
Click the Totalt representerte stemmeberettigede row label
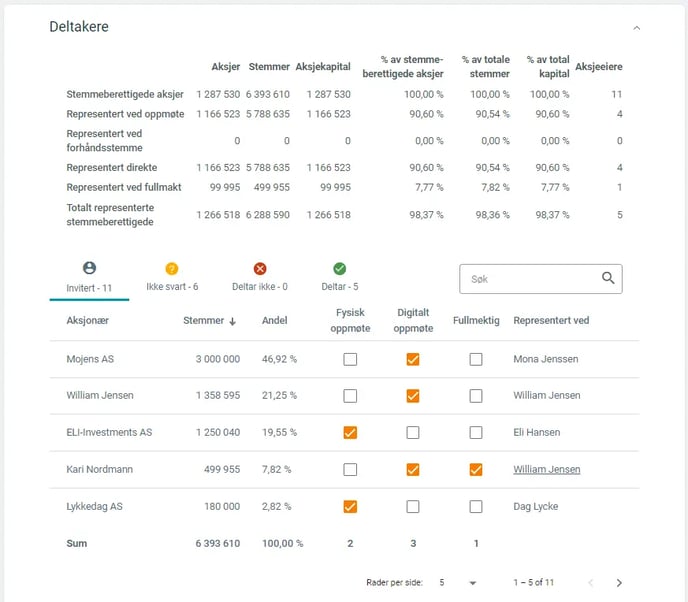pos(110,215)
